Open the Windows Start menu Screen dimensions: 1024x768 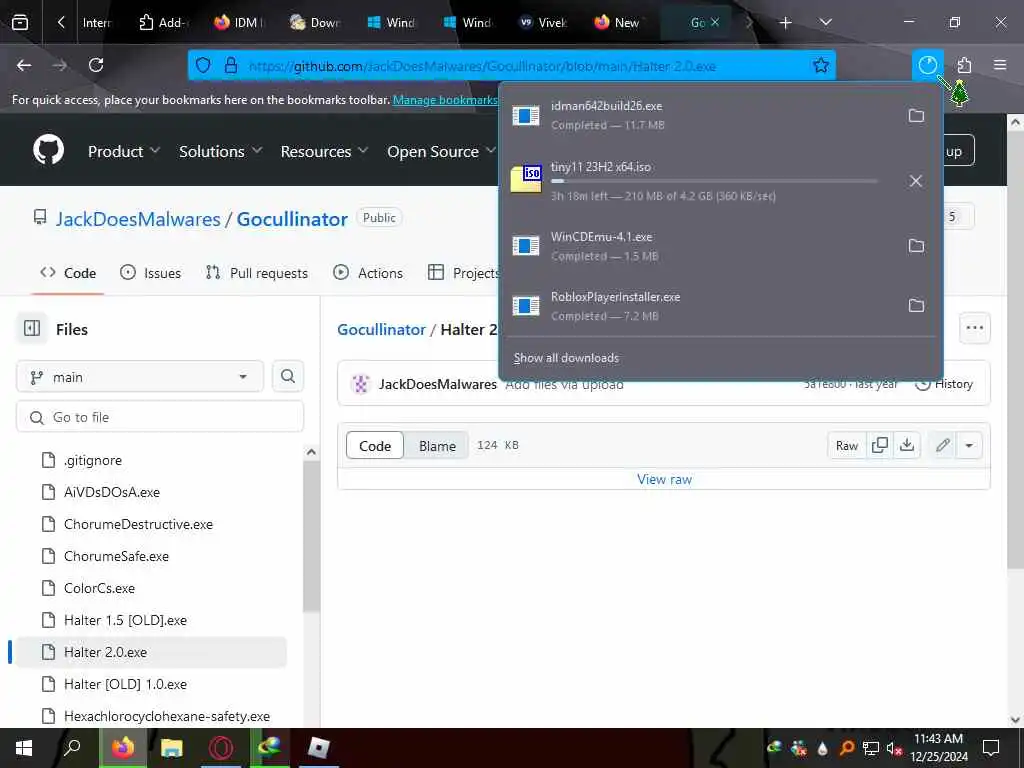(x=24, y=748)
